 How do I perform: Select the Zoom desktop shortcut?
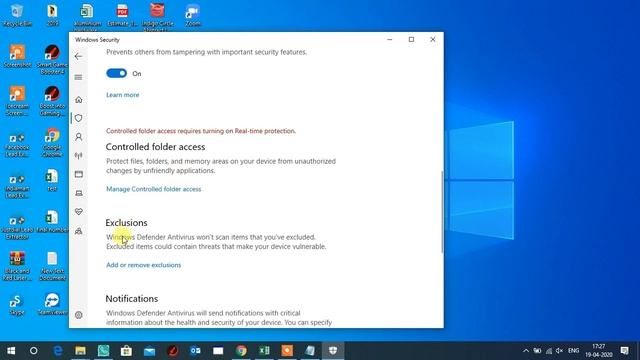[x=193, y=15]
